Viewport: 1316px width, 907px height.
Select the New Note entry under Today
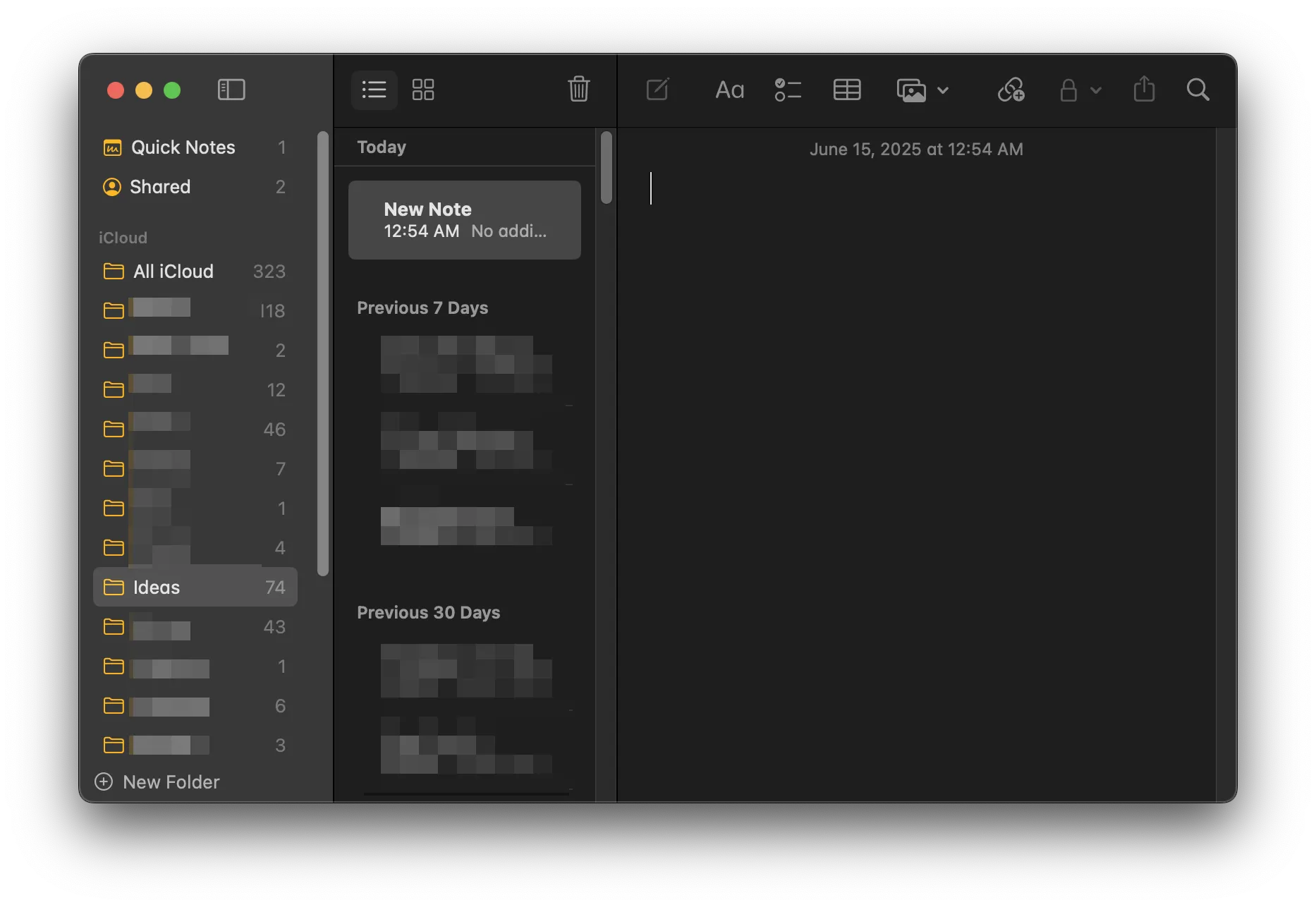464,220
